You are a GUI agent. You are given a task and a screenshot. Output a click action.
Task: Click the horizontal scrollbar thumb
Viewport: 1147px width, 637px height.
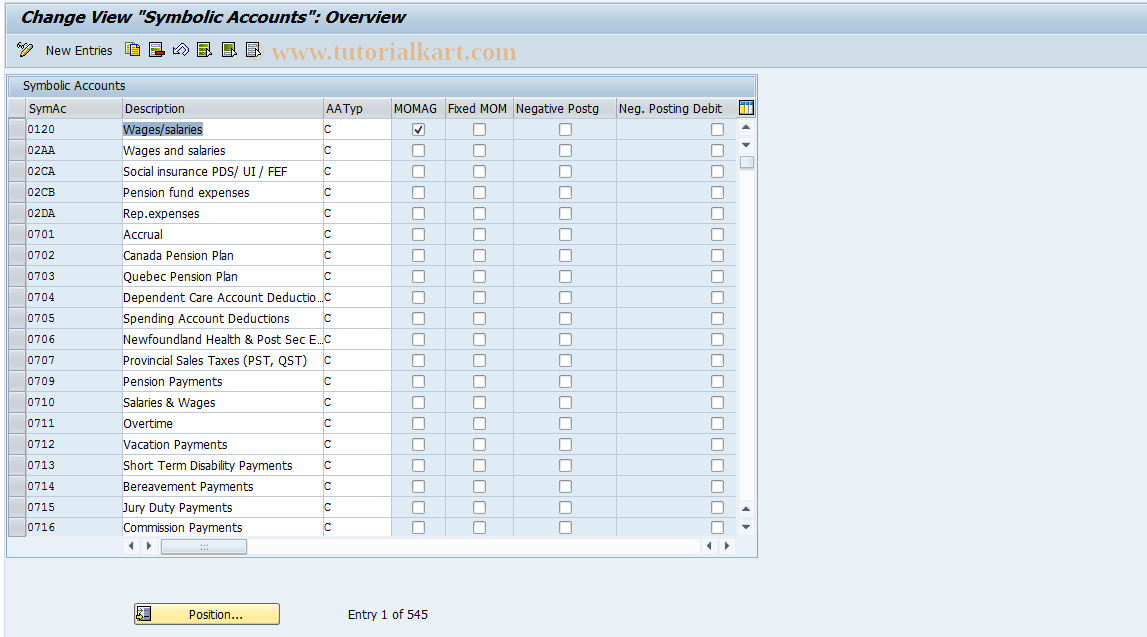pyautogui.click(x=204, y=546)
